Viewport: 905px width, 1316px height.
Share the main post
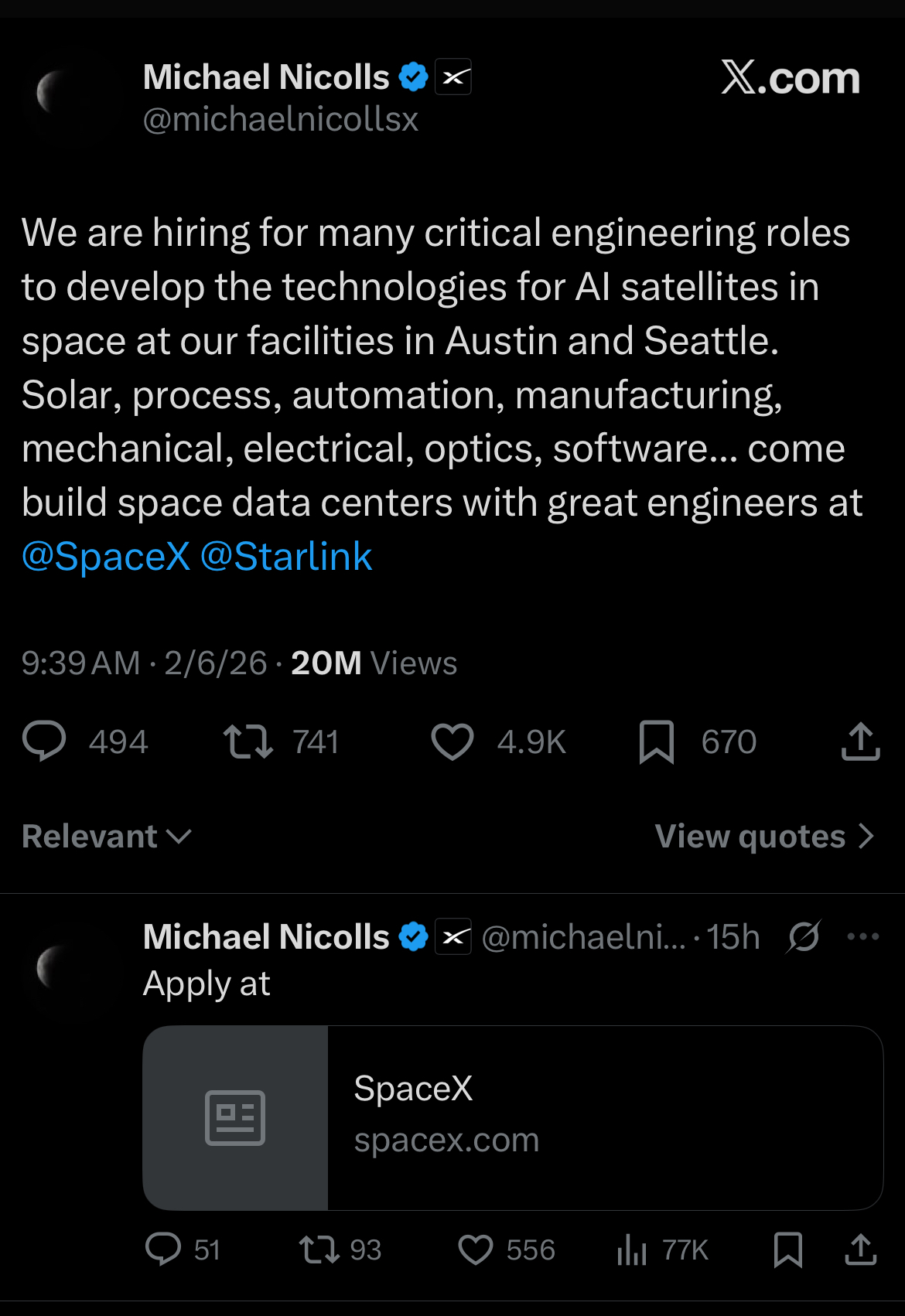860,742
